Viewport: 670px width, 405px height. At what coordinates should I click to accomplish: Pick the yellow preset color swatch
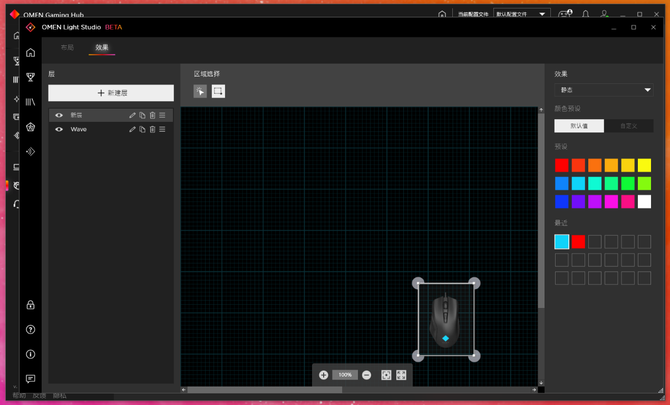click(644, 165)
